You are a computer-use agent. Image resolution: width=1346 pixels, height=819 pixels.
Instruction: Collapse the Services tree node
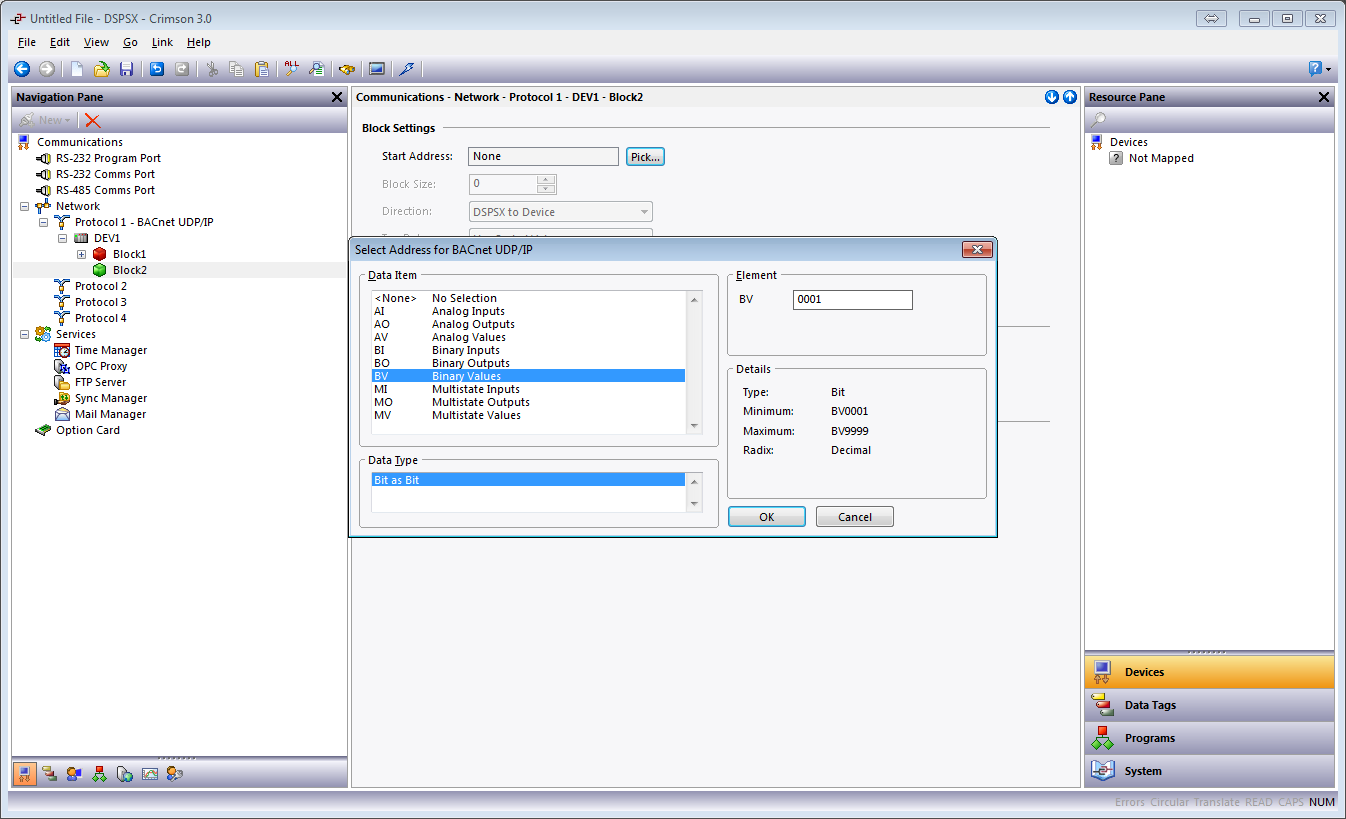pyautogui.click(x=24, y=334)
